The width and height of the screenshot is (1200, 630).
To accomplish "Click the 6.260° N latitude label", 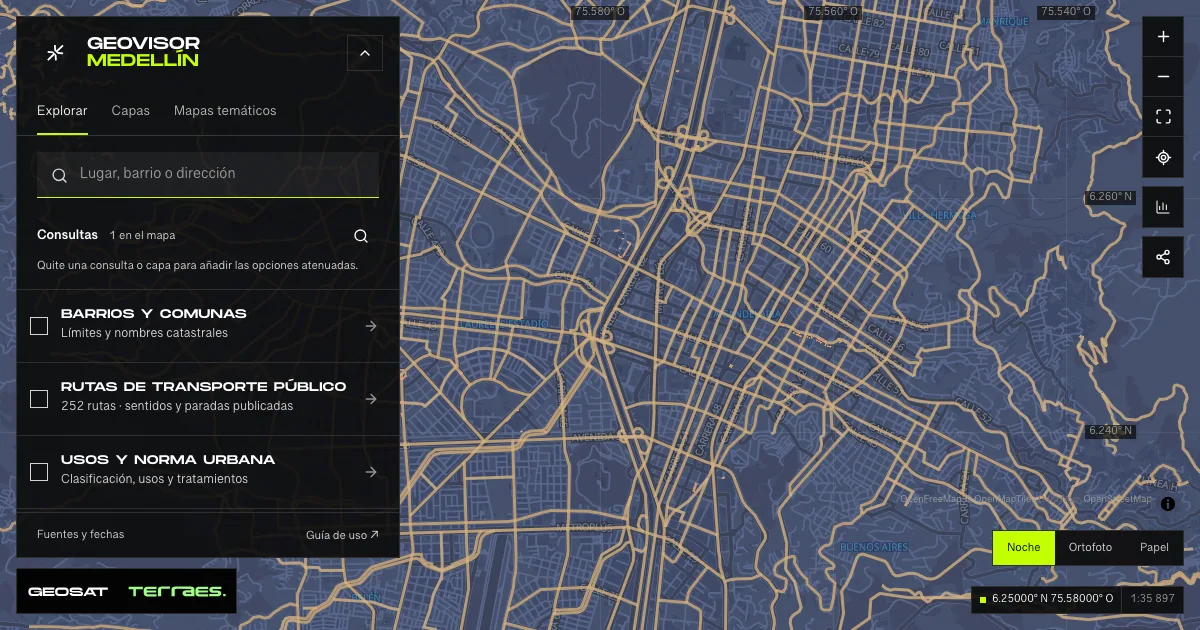I will (x=1112, y=197).
